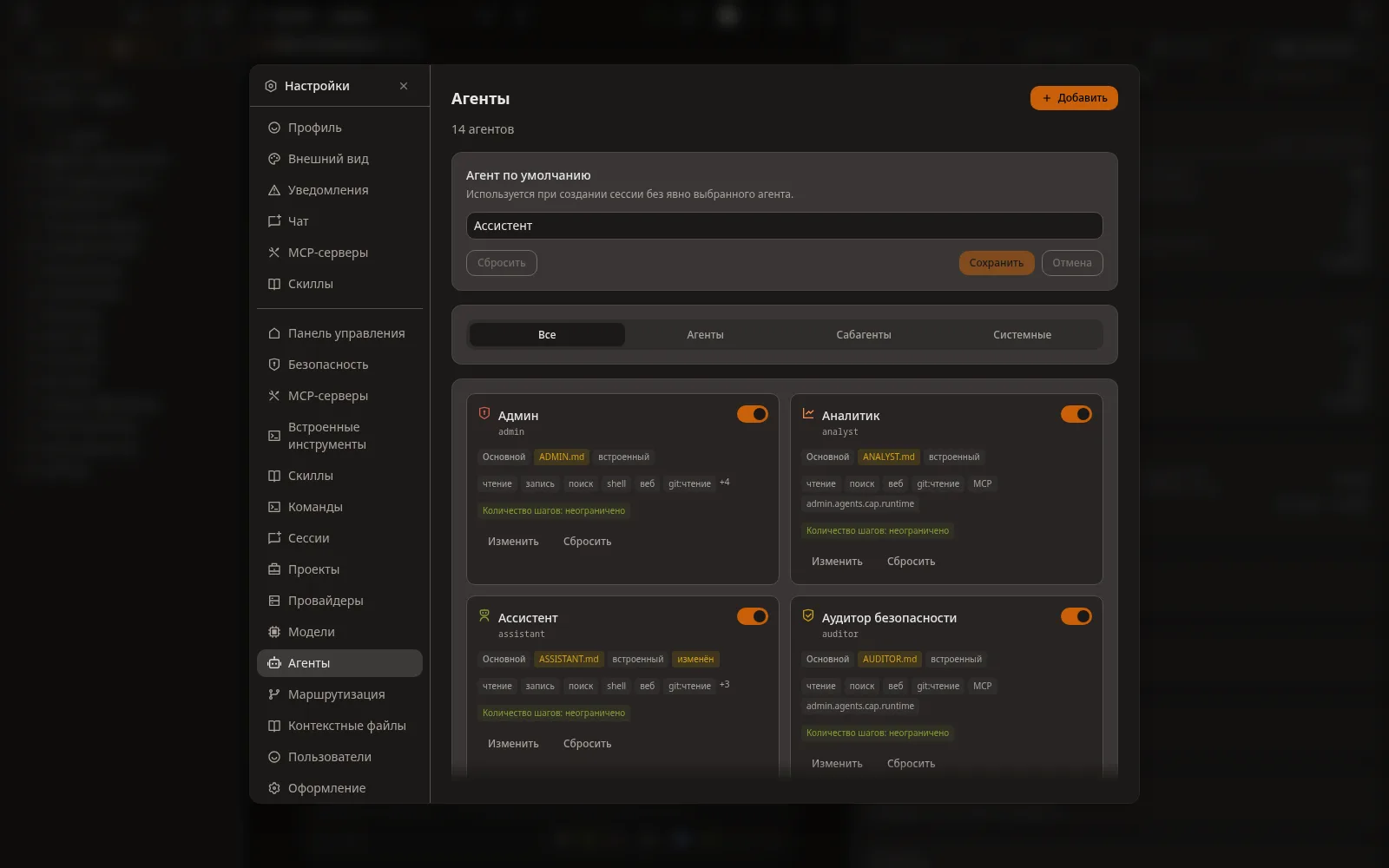Open the Чат settings section
1389x868 pixels.
(x=339, y=221)
